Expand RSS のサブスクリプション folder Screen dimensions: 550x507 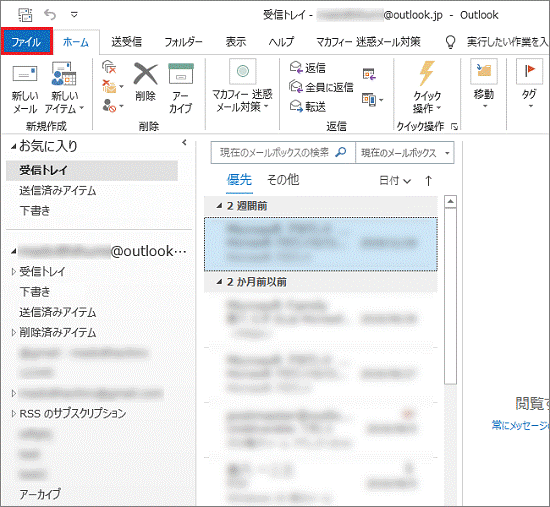pos(13,413)
